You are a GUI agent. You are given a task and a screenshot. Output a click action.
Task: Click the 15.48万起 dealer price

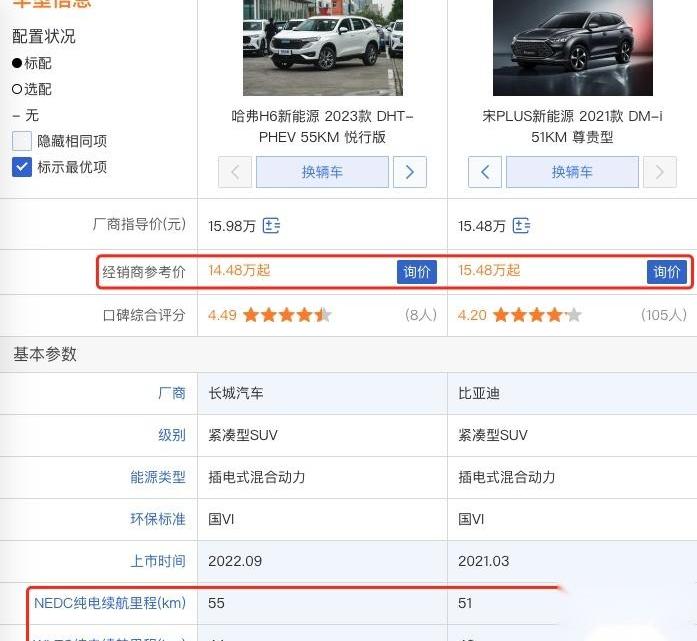point(489,270)
